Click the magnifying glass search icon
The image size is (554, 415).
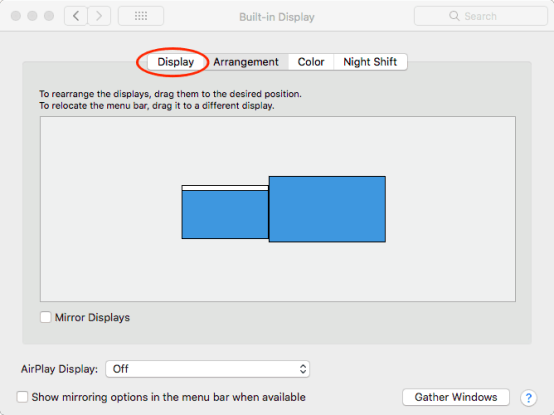pos(454,16)
